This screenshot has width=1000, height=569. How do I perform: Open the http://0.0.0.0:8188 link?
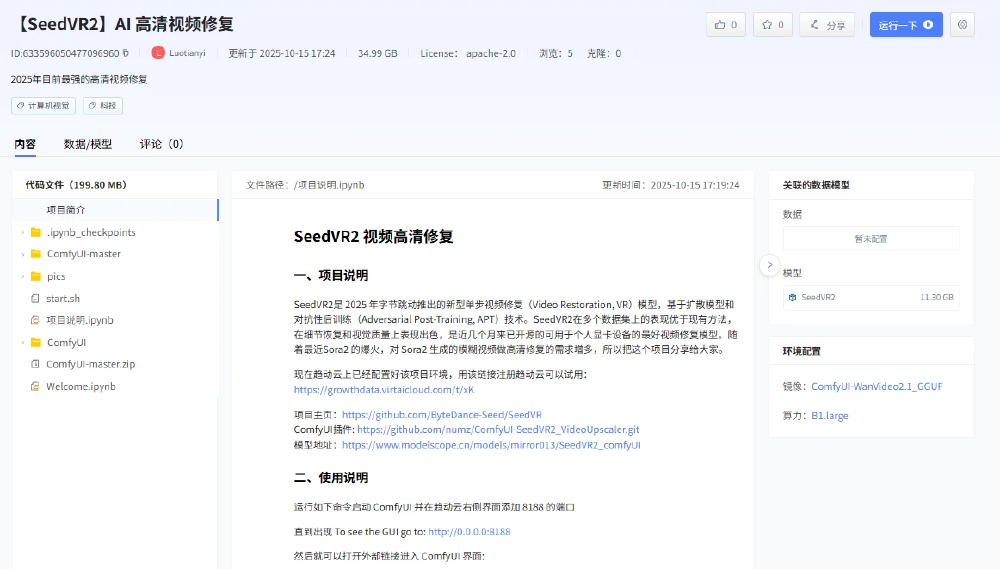pyautogui.click(x=469, y=531)
